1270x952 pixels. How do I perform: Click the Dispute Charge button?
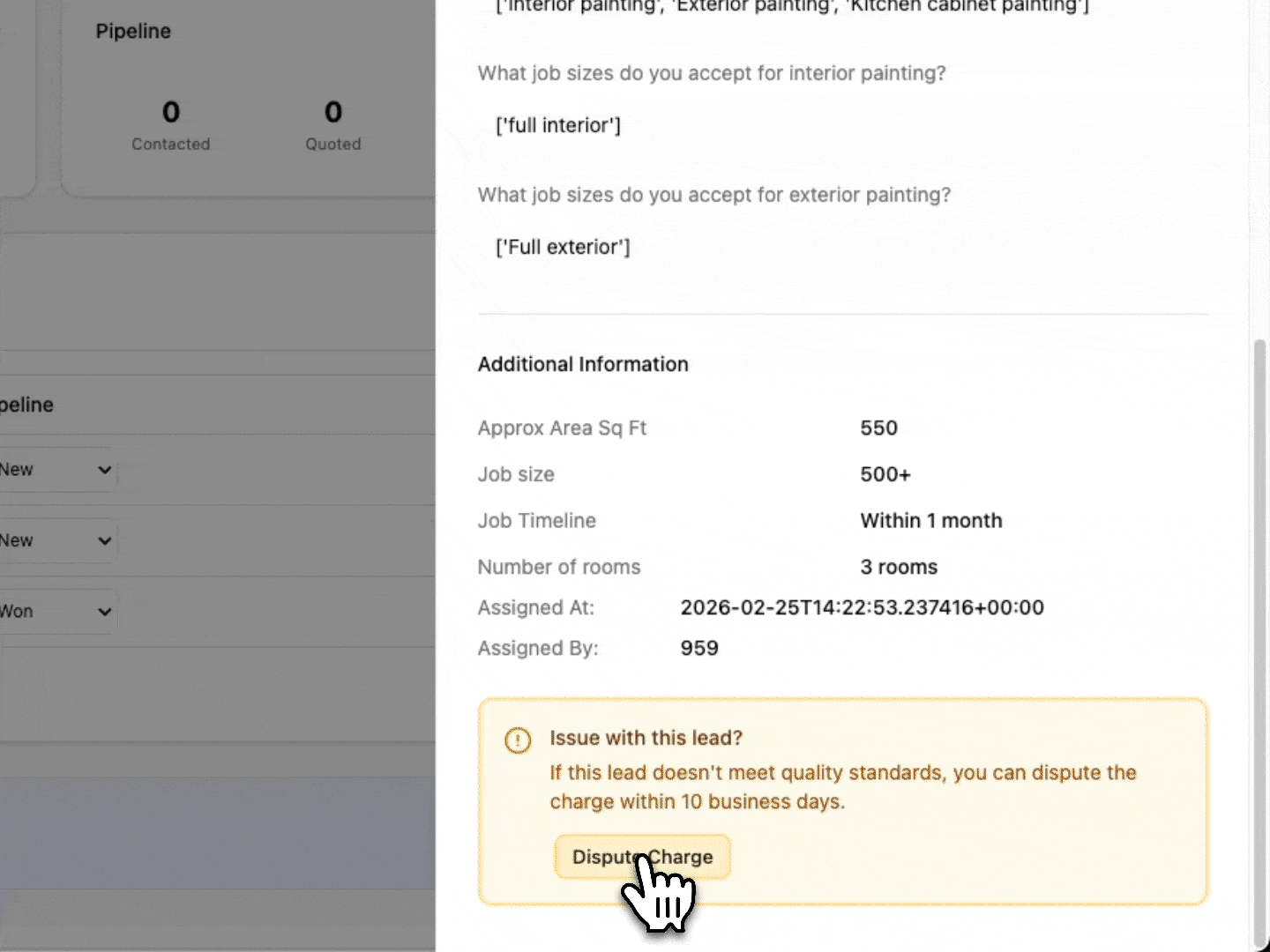coord(642,856)
